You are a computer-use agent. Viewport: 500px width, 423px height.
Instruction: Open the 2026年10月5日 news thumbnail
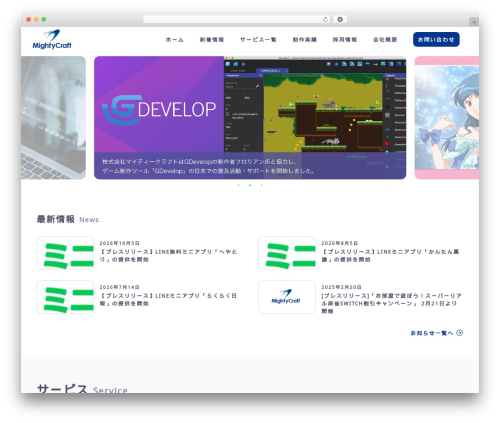coord(65,253)
